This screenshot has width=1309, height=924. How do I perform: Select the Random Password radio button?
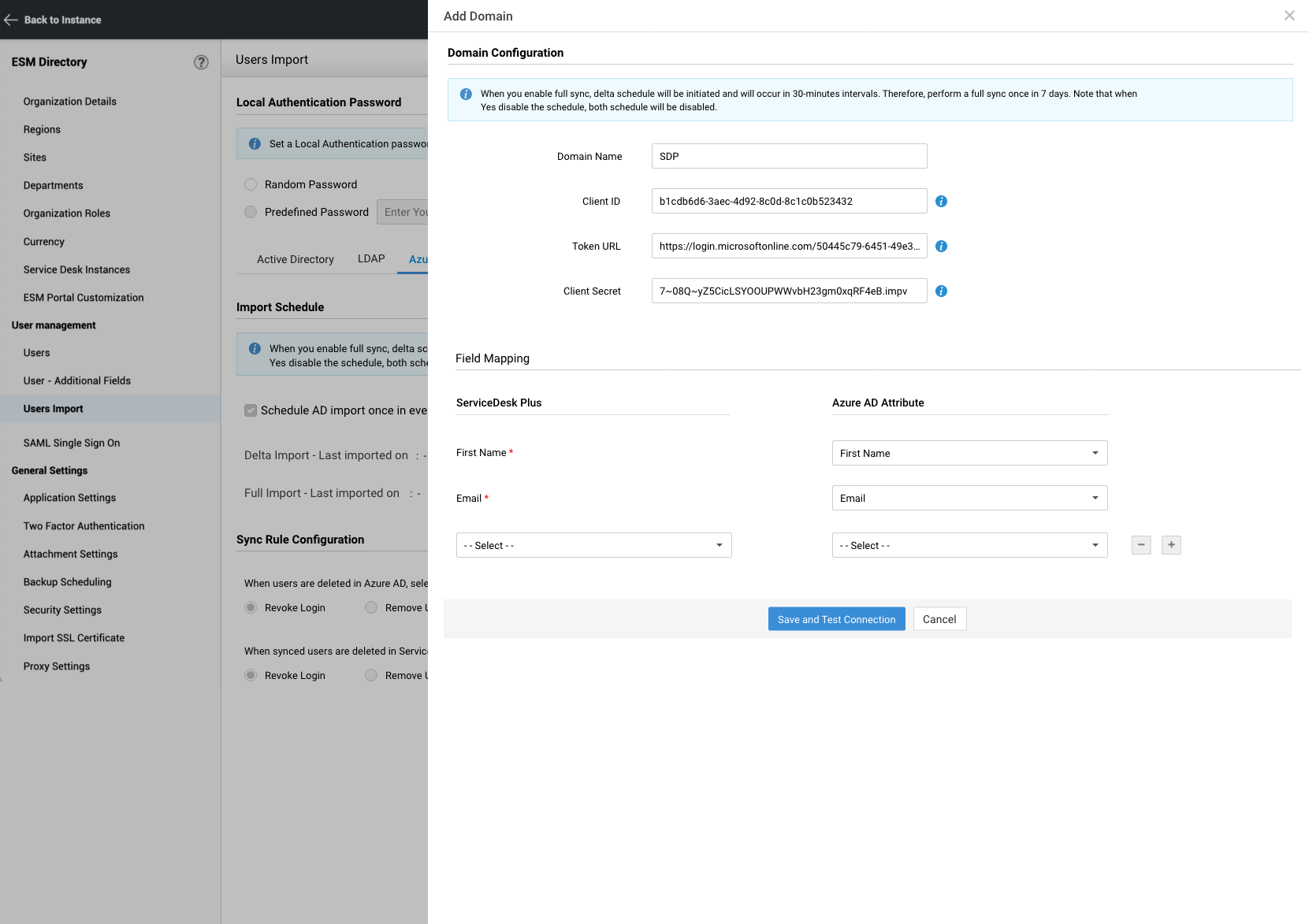click(x=251, y=184)
